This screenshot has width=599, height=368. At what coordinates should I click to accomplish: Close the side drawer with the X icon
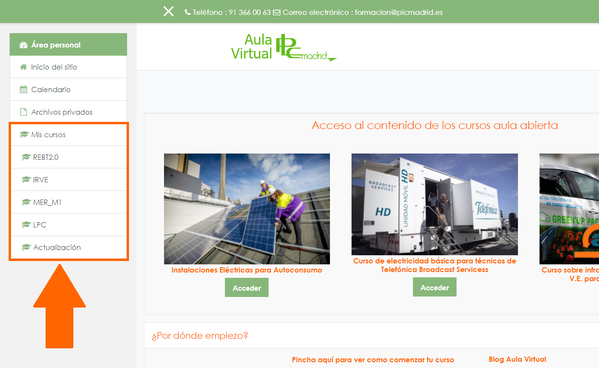pyautogui.click(x=168, y=11)
